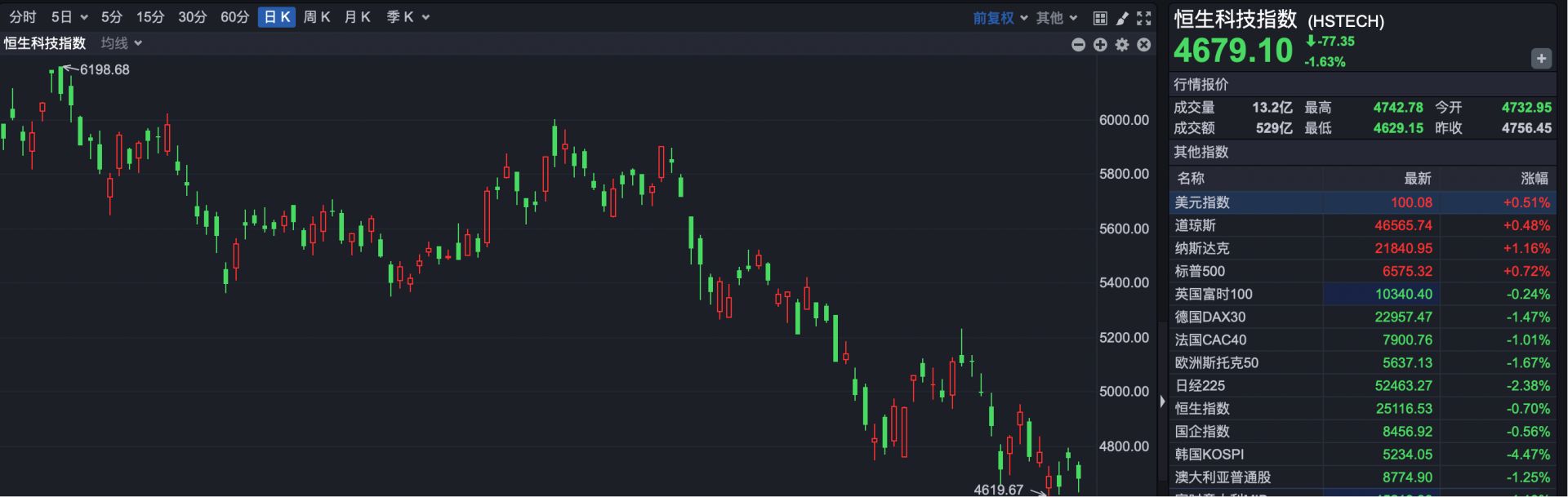The image size is (1568, 497).
Task: Open chart settings gear
Action: [1122, 45]
